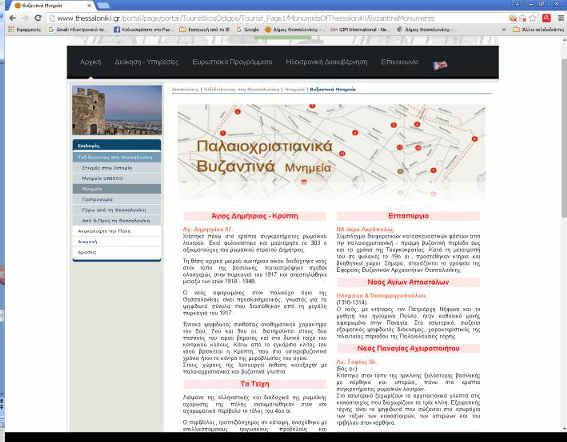Click the key icon in the address bar
Image resolution: width=567 pixels, height=442 pixels.
click(512, 18)
